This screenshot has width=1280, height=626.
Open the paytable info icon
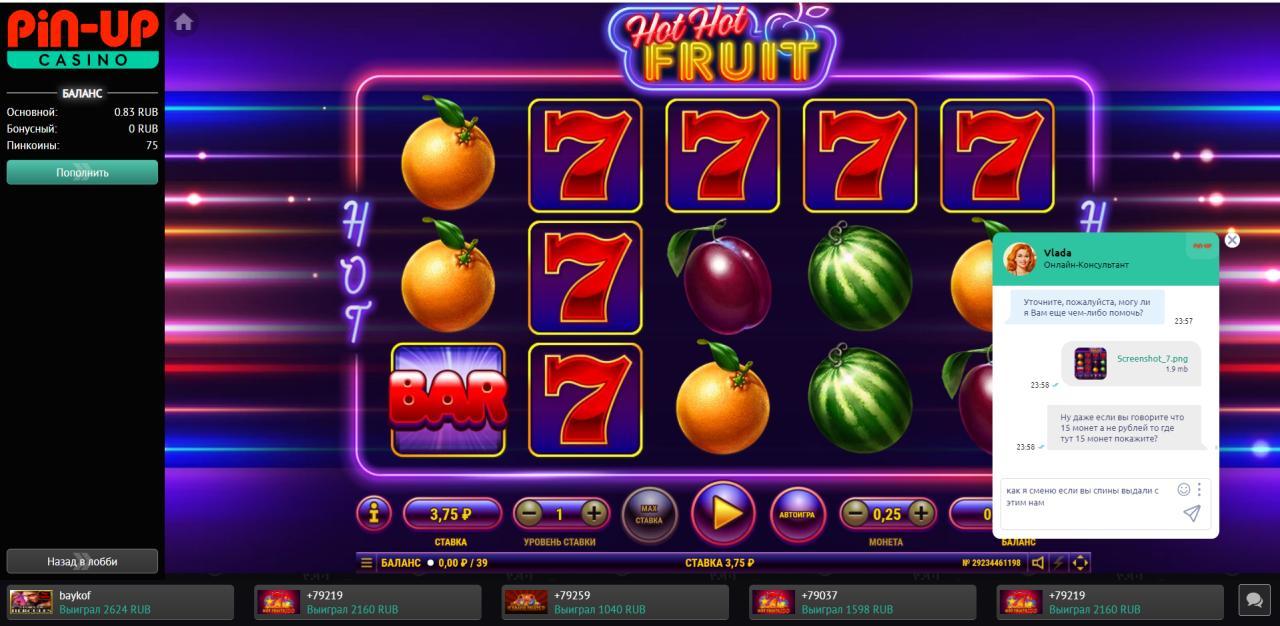(x=374, y=513)
